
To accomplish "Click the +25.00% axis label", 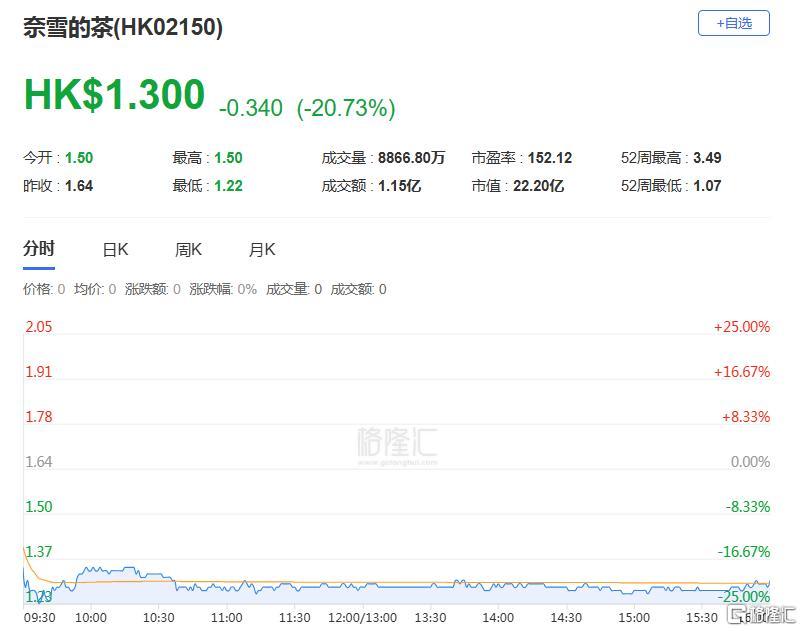I will pyautogui.click(x=742, y=327).
